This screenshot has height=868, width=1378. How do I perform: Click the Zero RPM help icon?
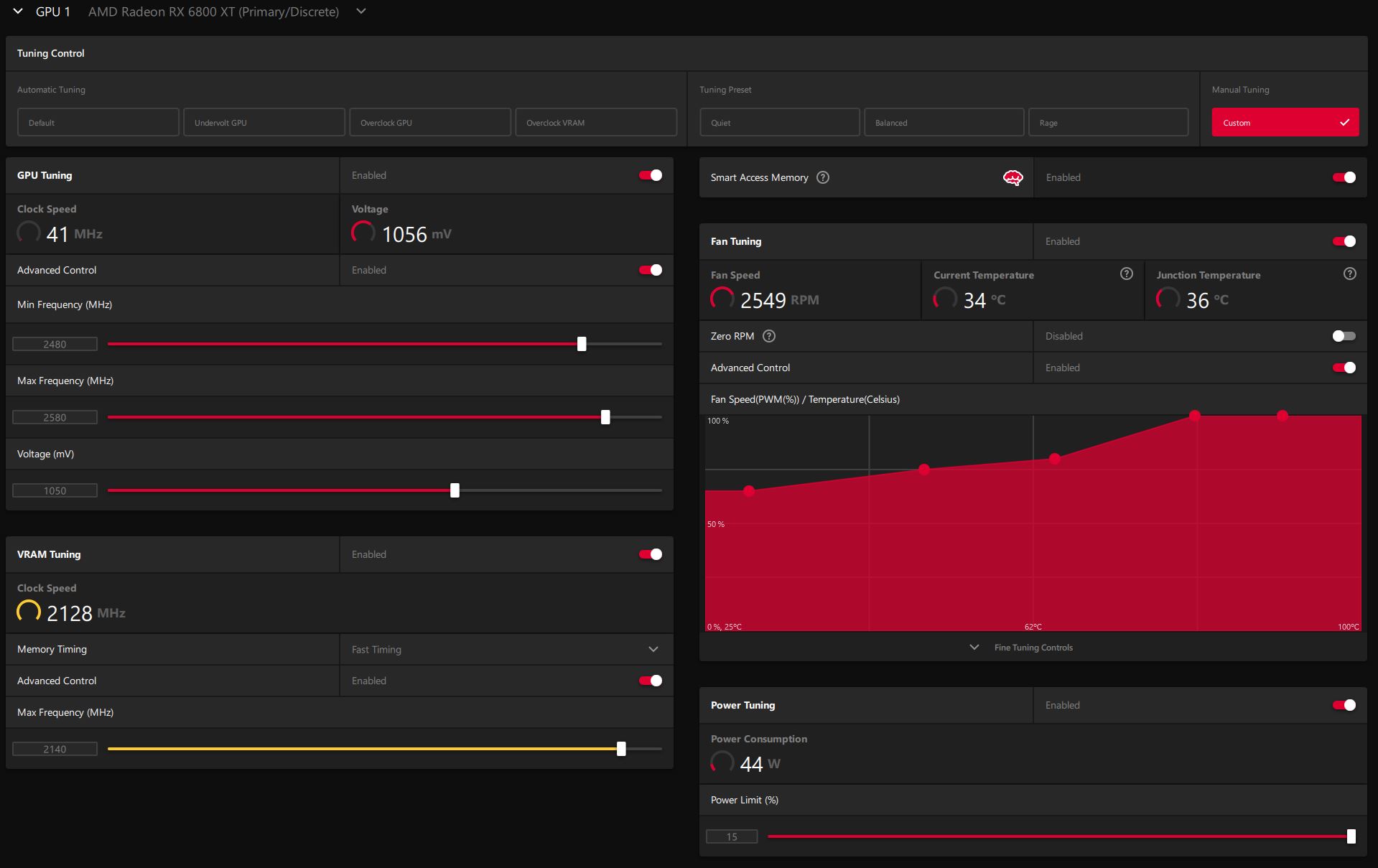(768, 336)
